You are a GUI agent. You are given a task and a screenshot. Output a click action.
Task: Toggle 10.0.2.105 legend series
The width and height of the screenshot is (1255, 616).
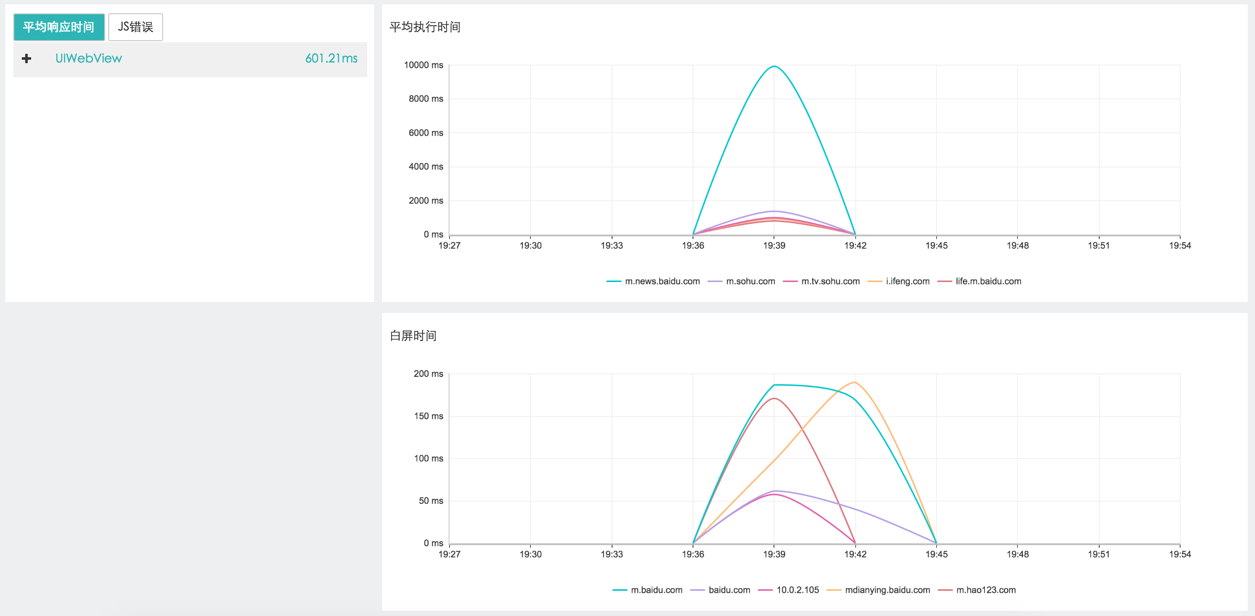coord(788,590)
